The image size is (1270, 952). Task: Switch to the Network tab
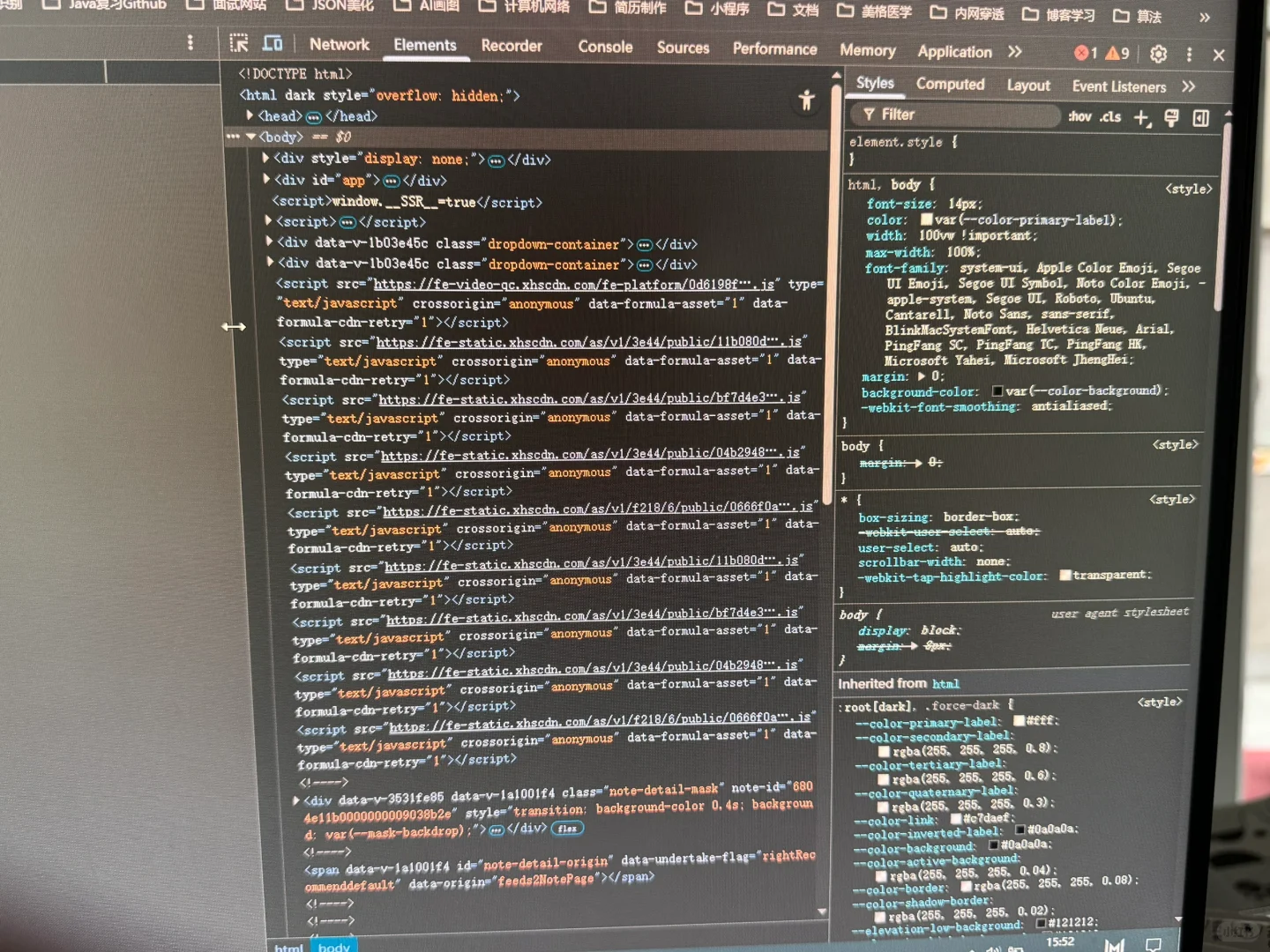(x=340, y=44)
